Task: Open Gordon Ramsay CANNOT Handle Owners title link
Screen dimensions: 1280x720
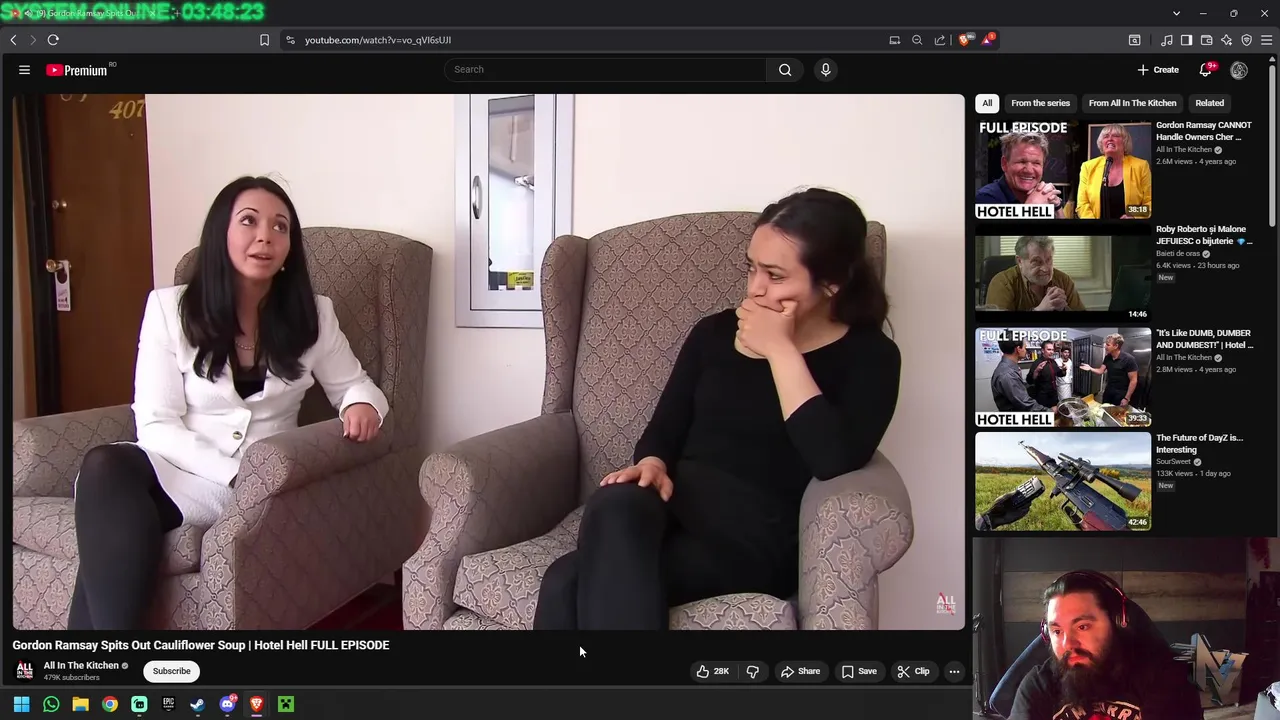Action: tap(1204, 131)
